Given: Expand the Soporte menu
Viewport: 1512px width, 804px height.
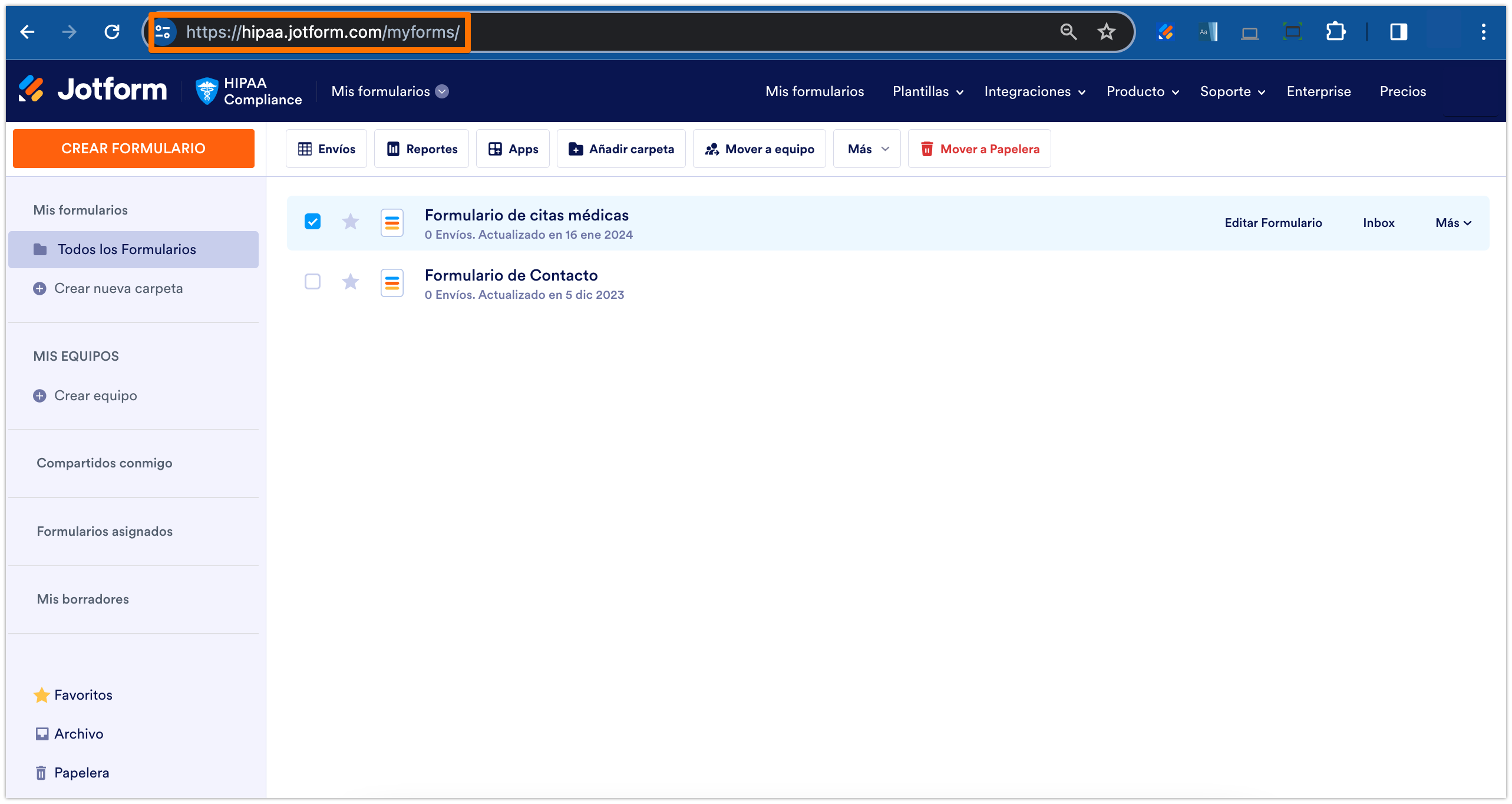Looking at the screenshot, I should pos(1233,91).
